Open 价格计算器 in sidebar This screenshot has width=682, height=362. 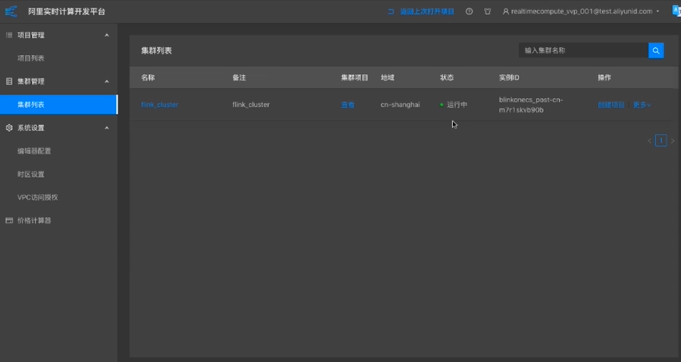[x=34, y=221]
